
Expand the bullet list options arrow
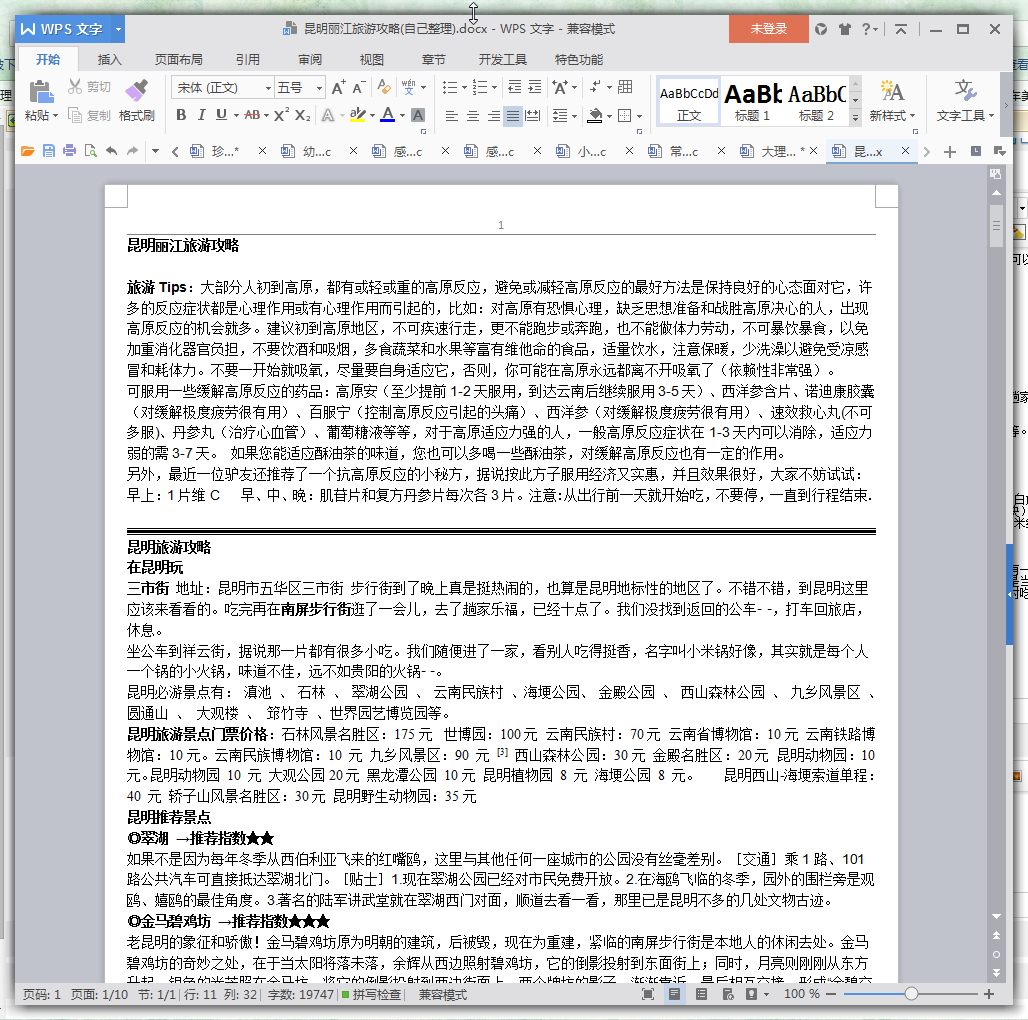[464, 88]
